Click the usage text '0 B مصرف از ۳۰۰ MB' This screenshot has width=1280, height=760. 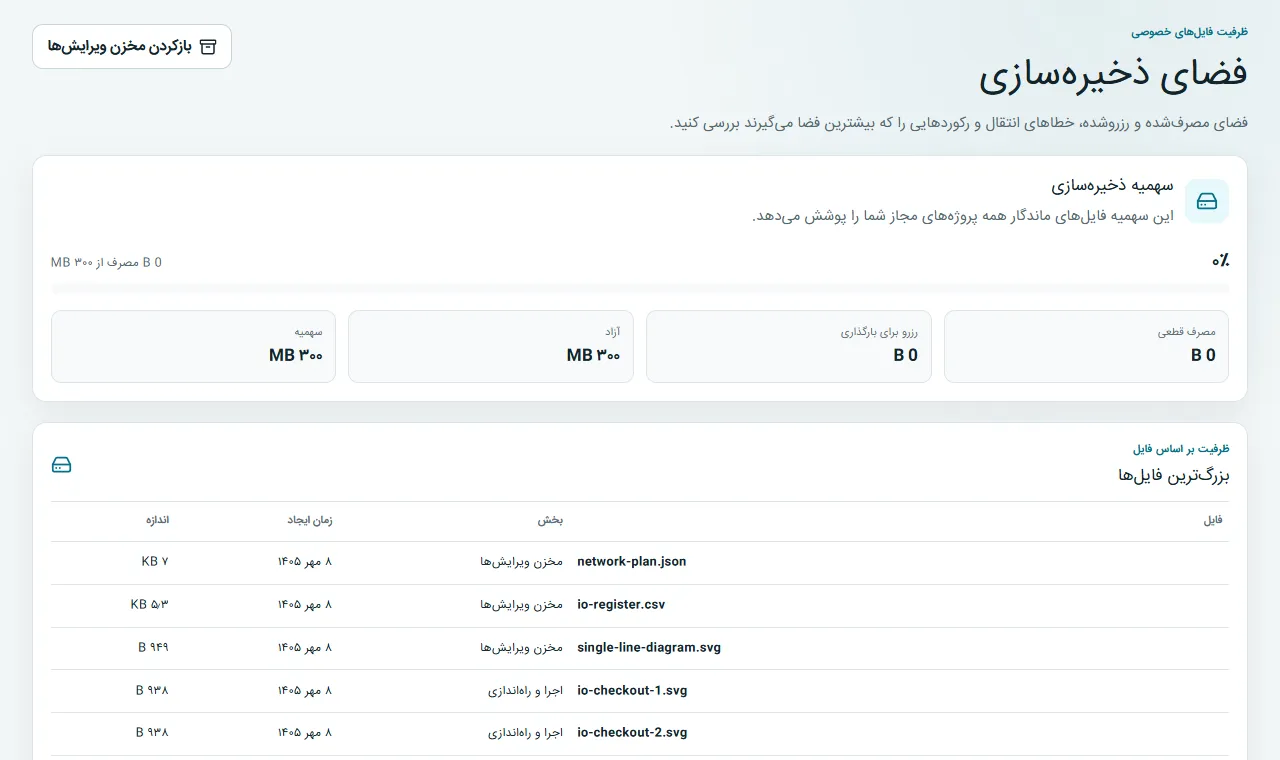click(106, 262)
